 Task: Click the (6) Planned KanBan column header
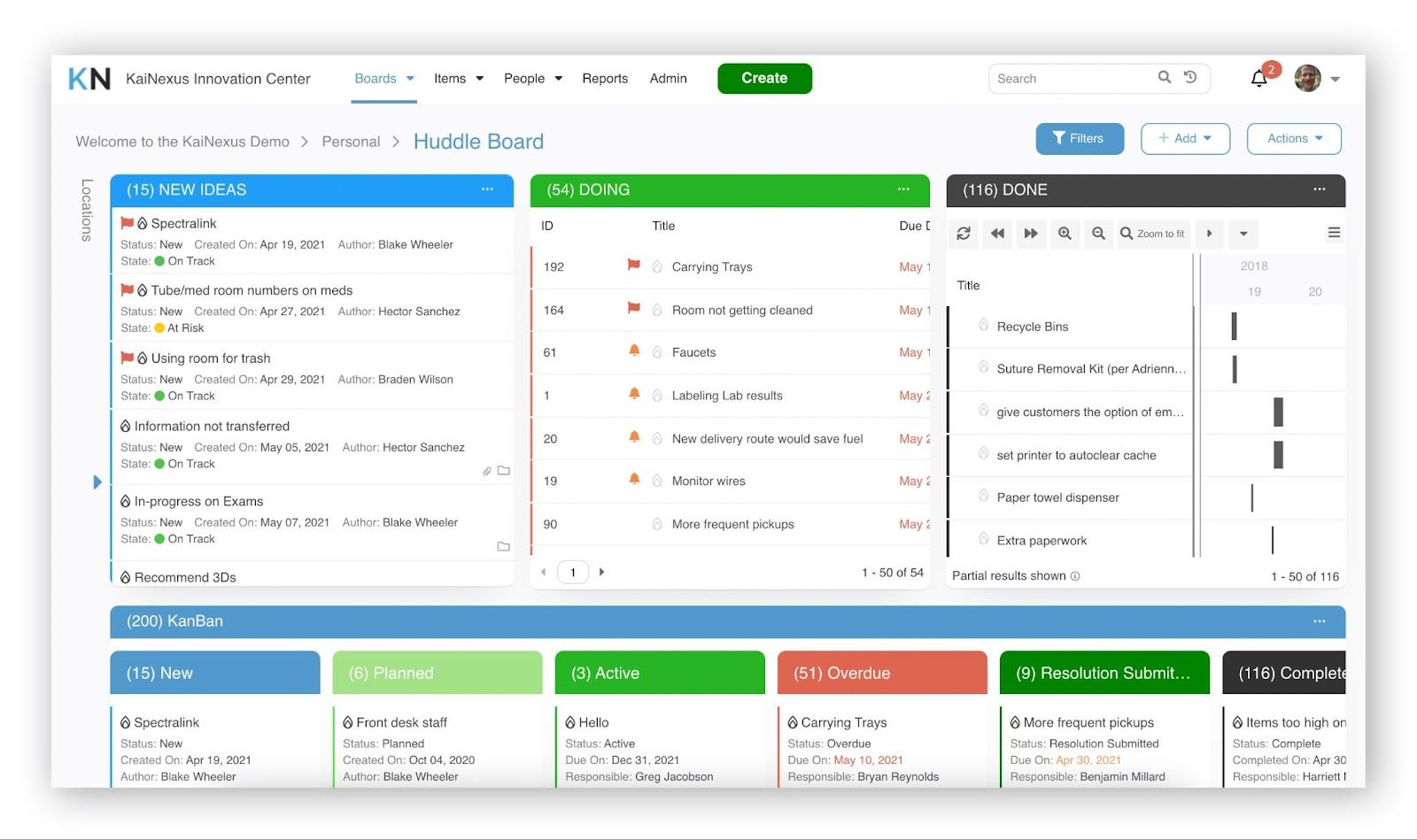coord(437,673)
